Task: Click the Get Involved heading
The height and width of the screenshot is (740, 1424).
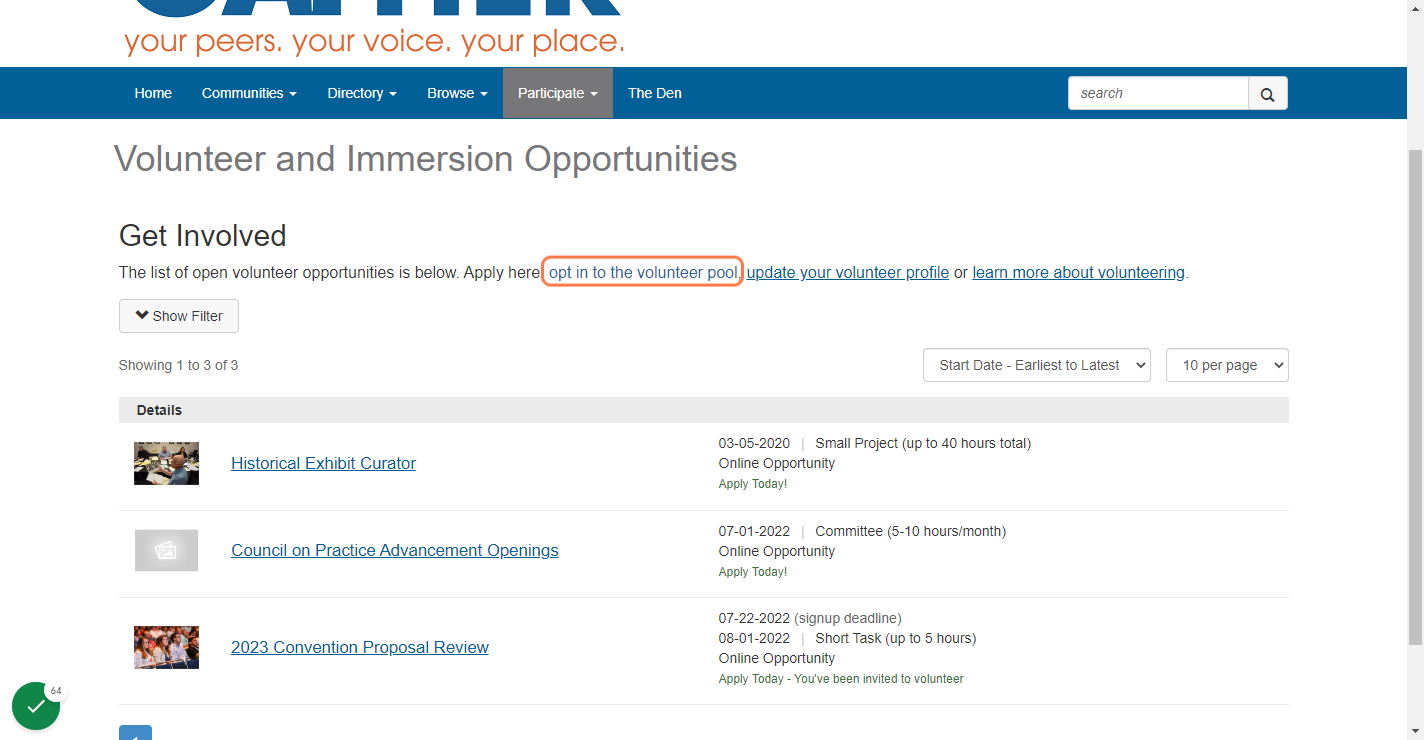Action: [x=203, y=235]
